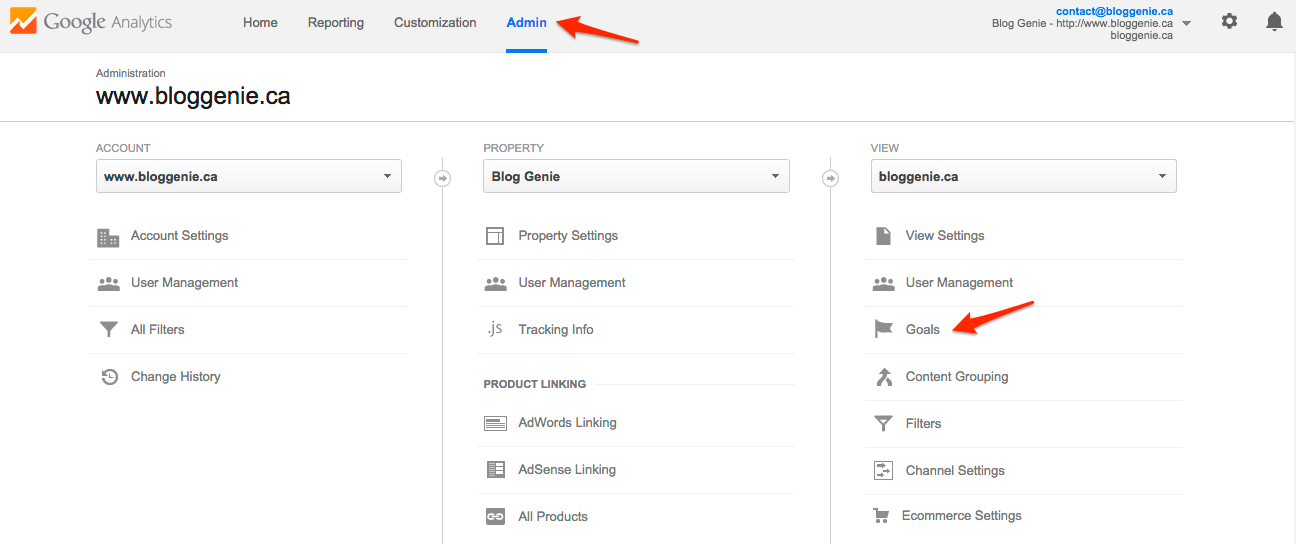Viewport: 1296px width, 544px height.
Task: Click the PRODUCT LINKING section heading
Action: 535,384
